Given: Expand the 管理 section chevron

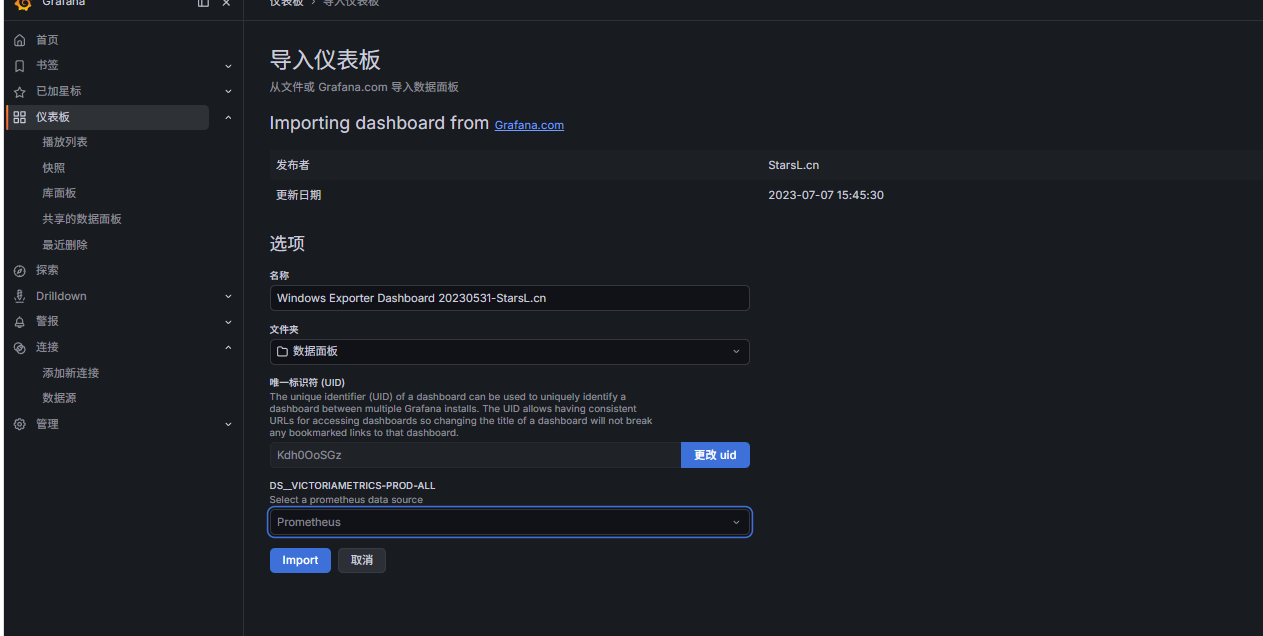Looking at the screenshot, I should (228, 424).
